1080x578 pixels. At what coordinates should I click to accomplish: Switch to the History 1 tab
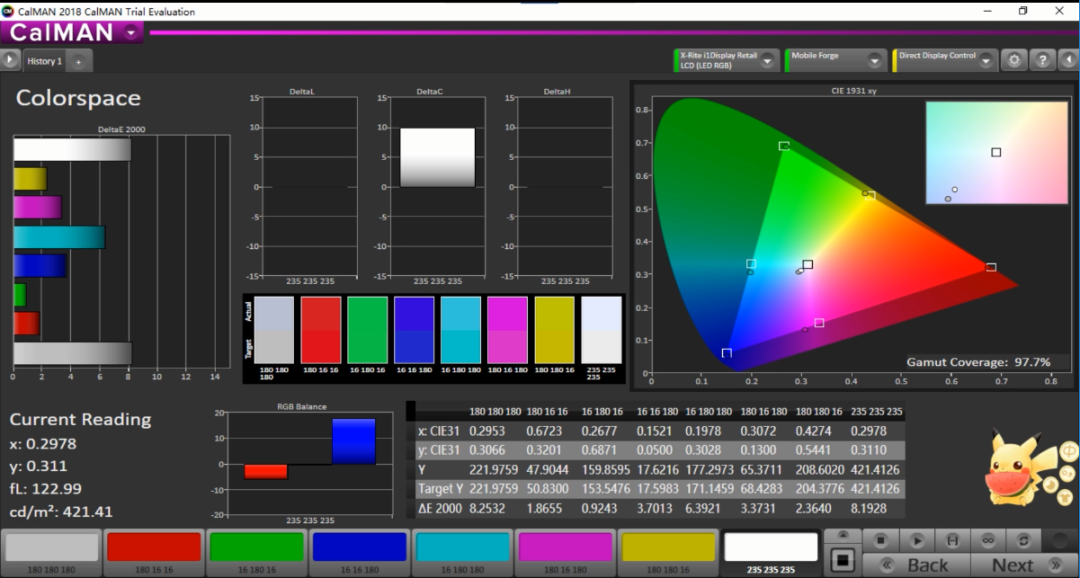(44, 61)
